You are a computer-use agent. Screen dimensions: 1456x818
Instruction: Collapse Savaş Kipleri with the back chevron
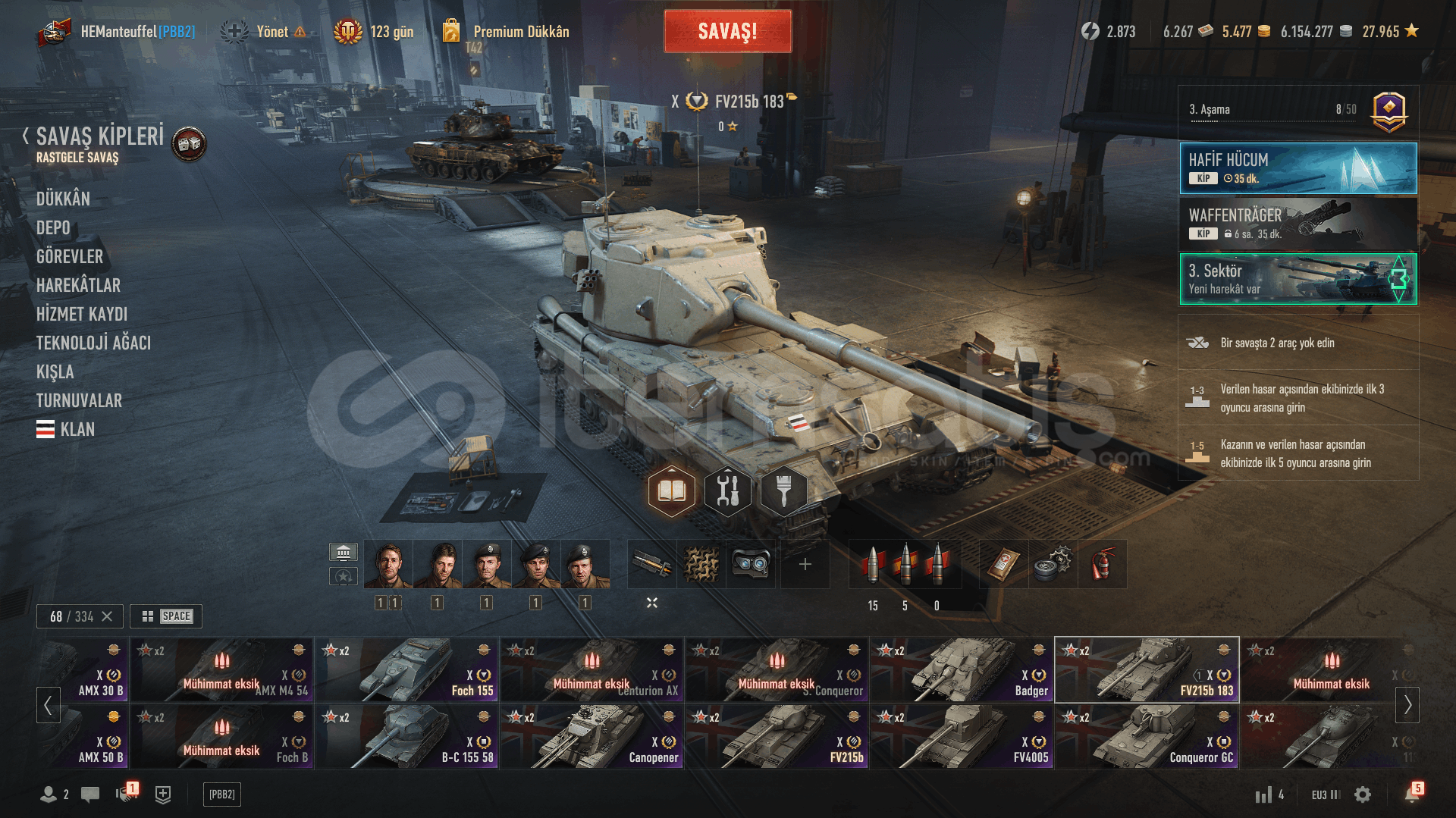pos(26,136)
